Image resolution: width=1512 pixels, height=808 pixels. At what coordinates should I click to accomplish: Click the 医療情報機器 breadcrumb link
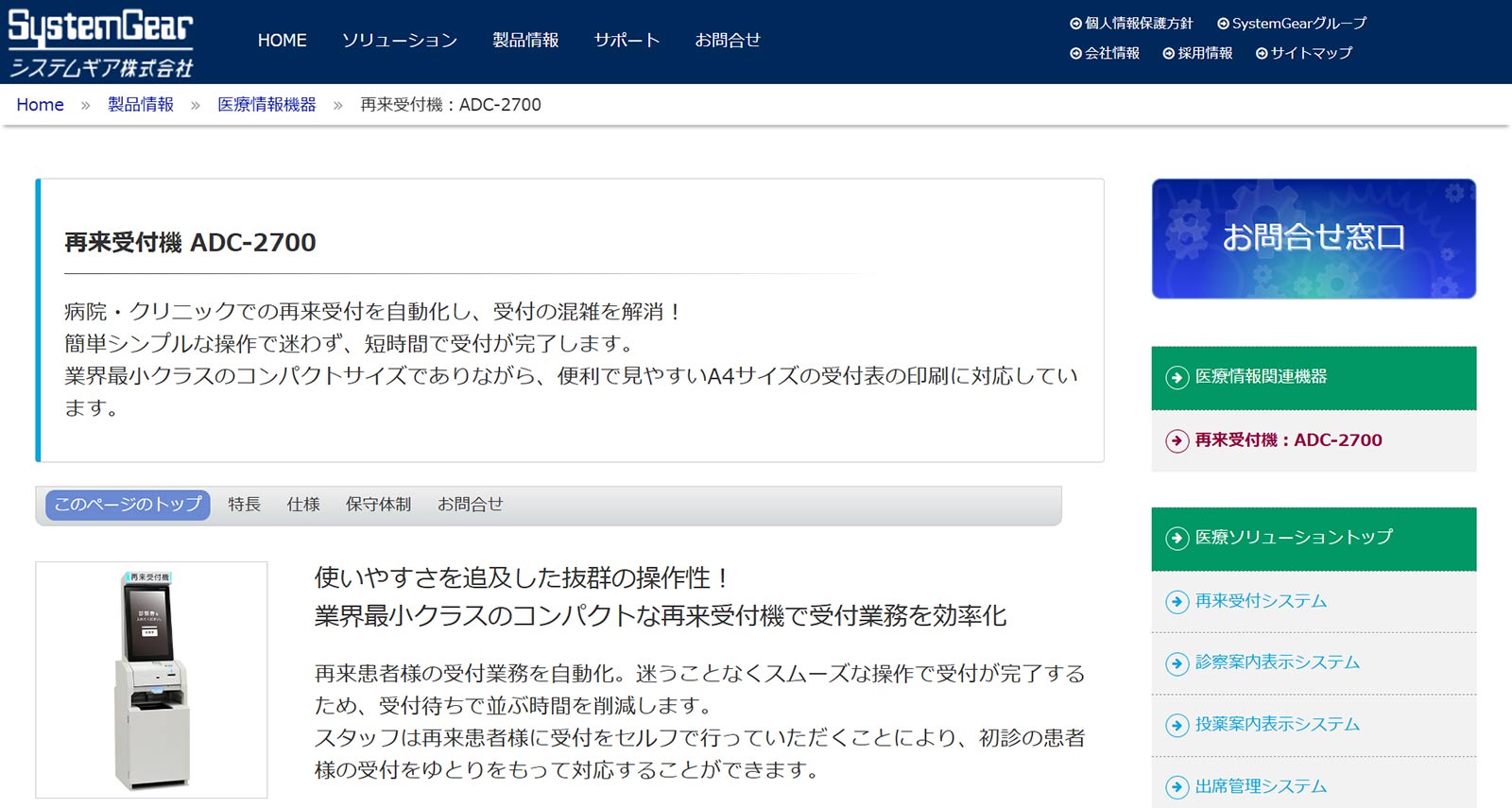tap(266, 105)
